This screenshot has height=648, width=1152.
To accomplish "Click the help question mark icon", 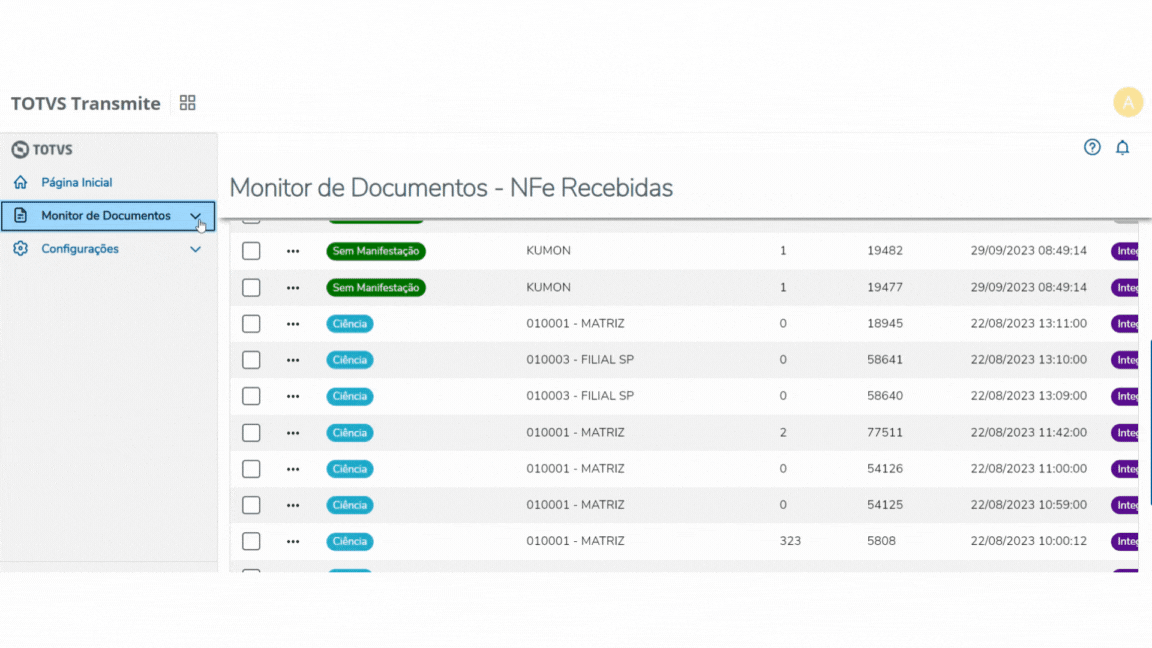I will tap(1092, 147).
